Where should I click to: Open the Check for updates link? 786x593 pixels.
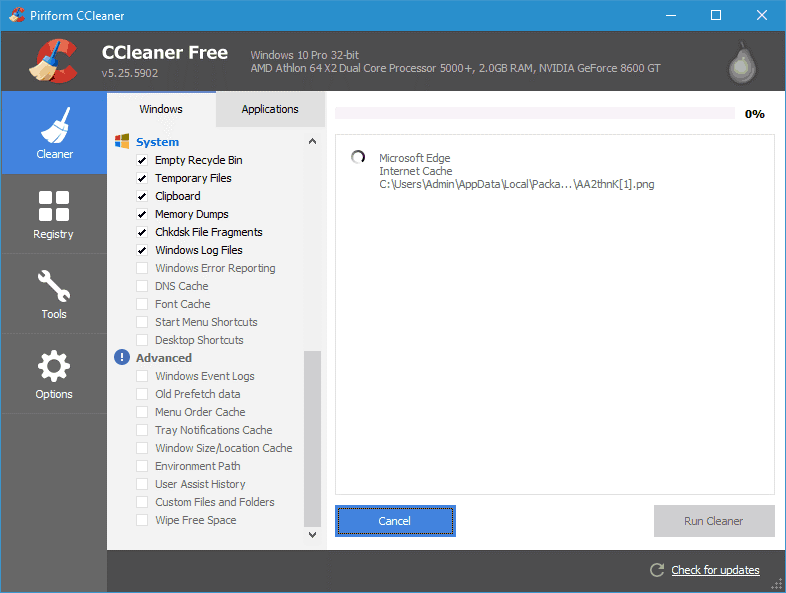point(715,570)
